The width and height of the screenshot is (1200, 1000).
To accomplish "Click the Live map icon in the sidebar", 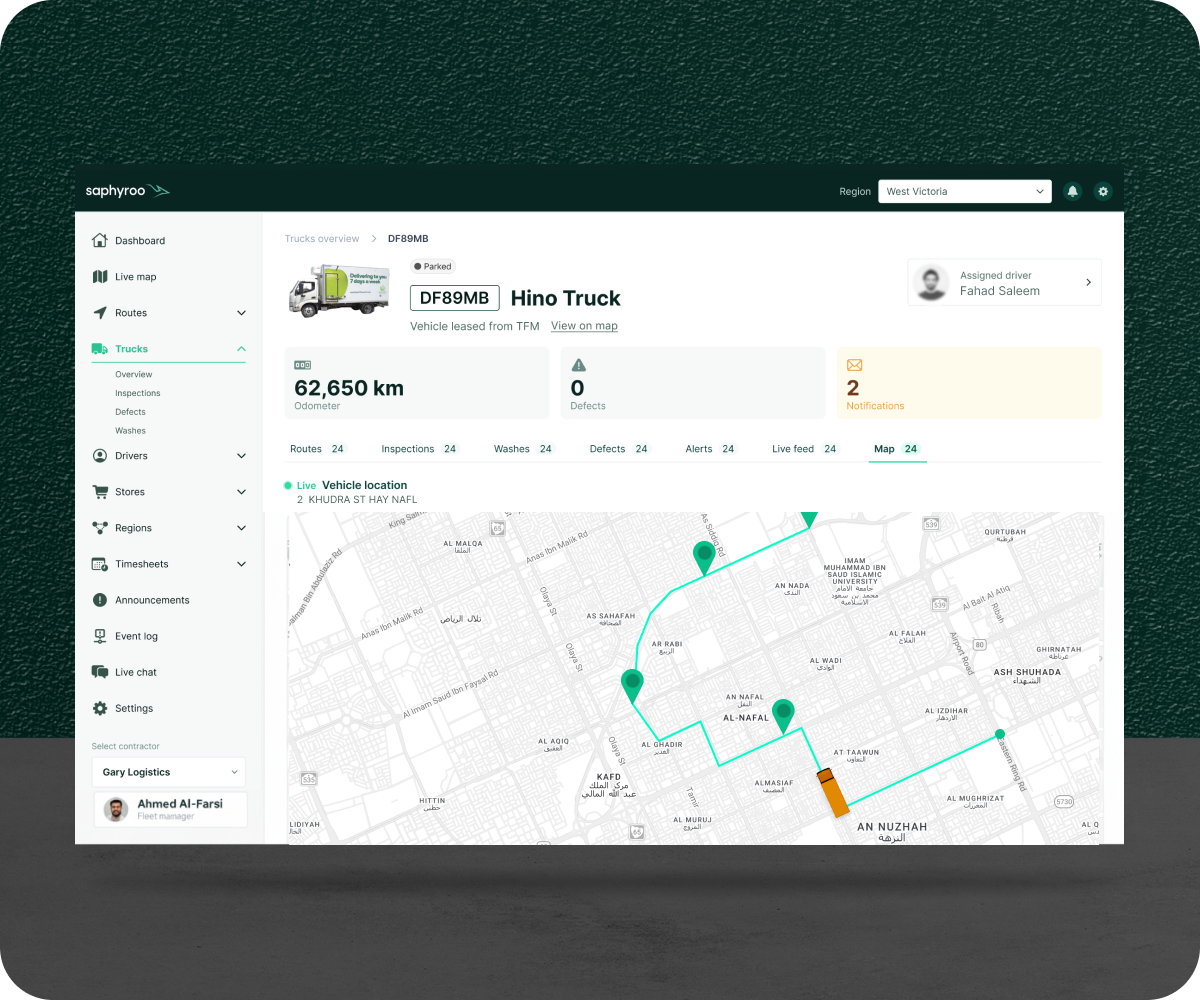I will pyautogui.click(x=99, y=276).
